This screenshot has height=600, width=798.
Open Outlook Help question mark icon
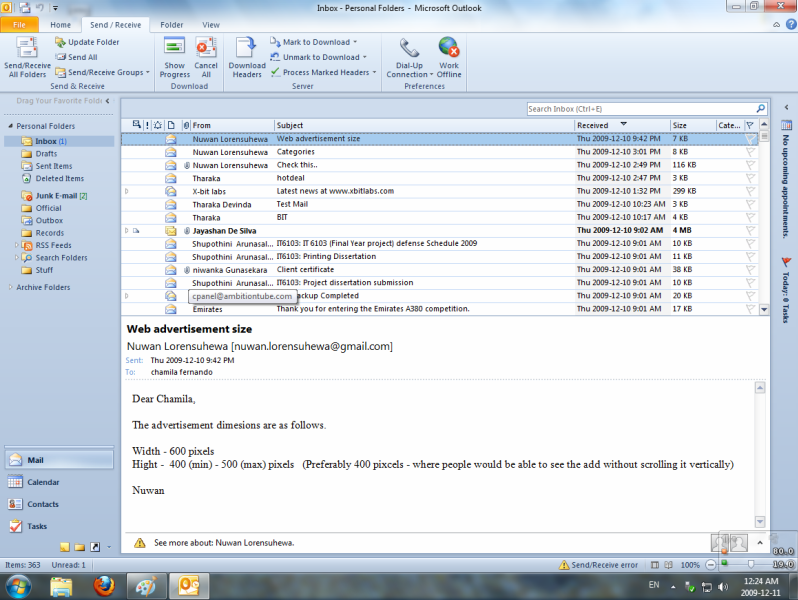(791, 24)
